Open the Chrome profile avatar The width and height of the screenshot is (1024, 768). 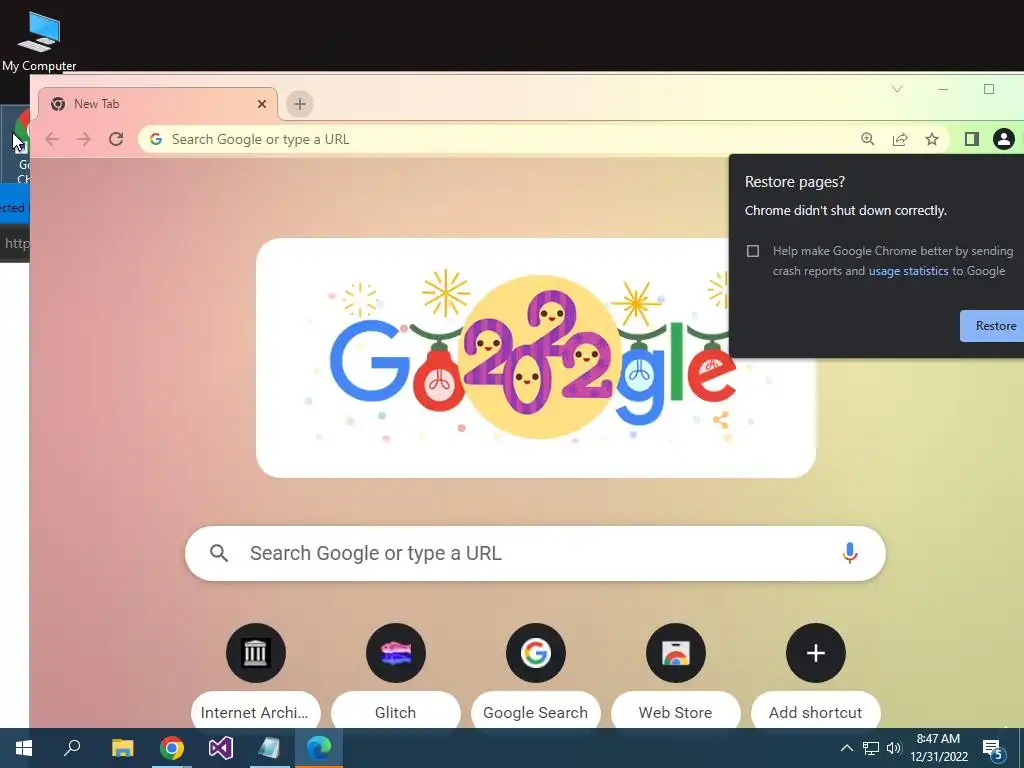1004,139
